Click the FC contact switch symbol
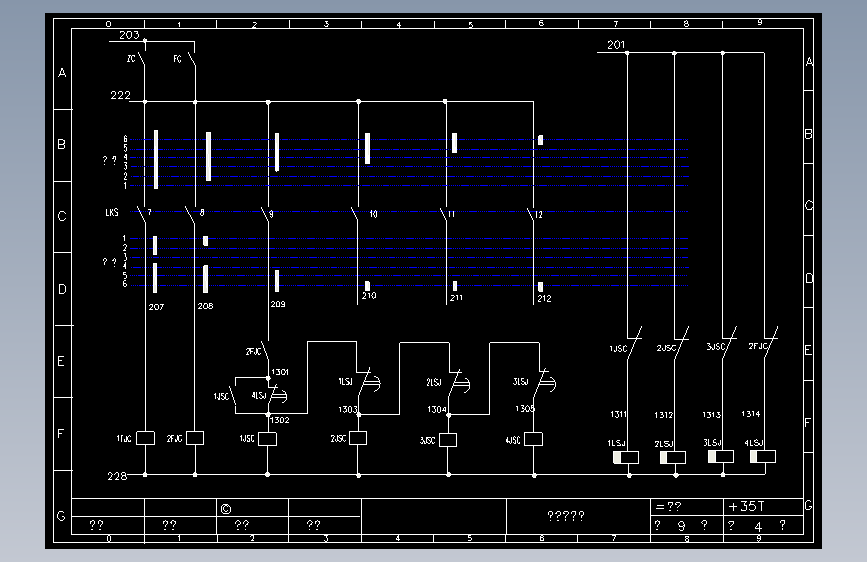867x562 pixels. pyautogui.click(x=192, y=59)
